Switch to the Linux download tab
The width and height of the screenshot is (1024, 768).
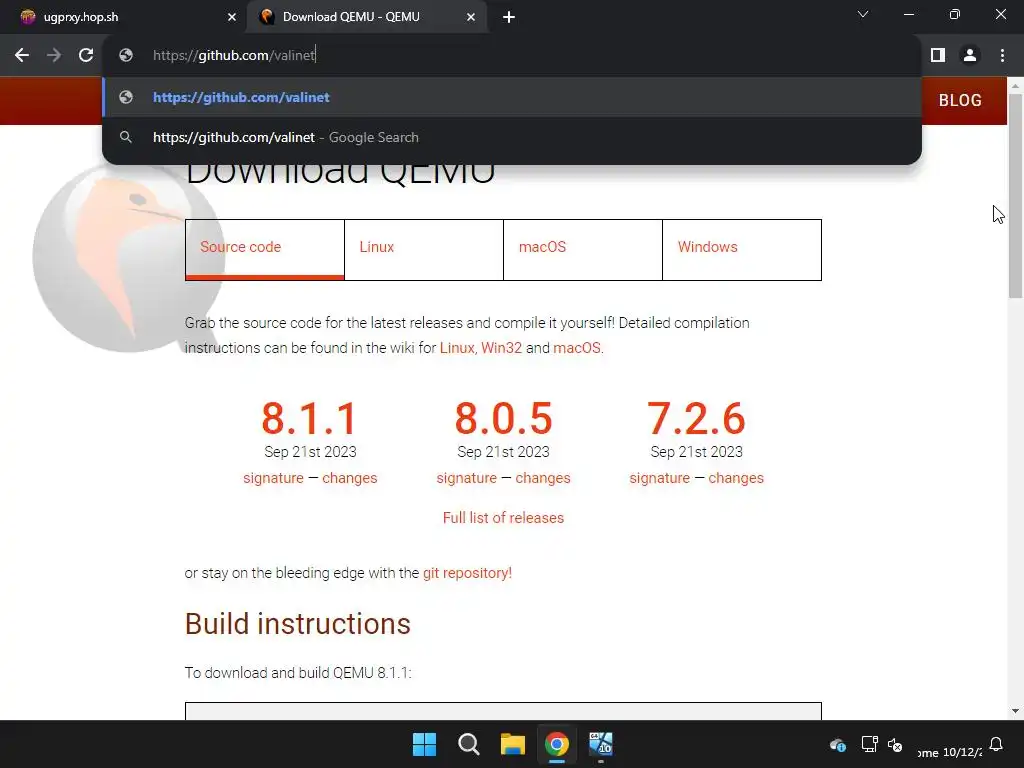(x=424, y=249)
